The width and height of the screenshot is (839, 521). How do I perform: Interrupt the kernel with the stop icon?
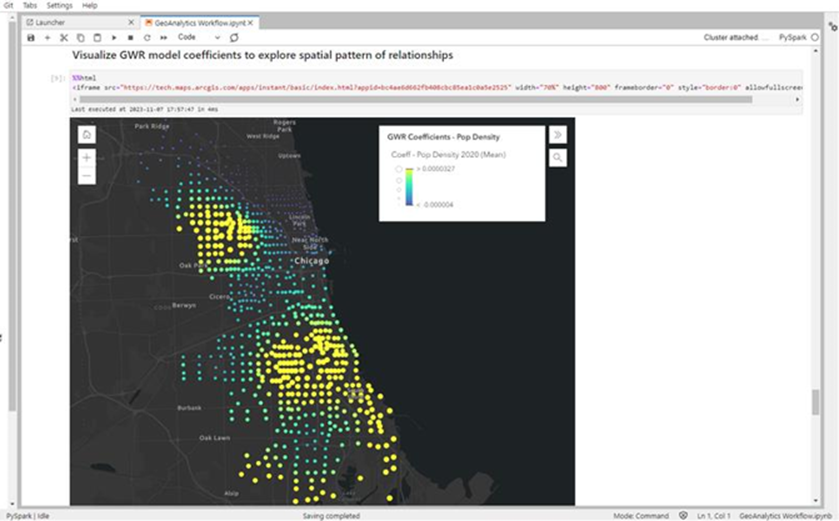click(x=130, y=38)
